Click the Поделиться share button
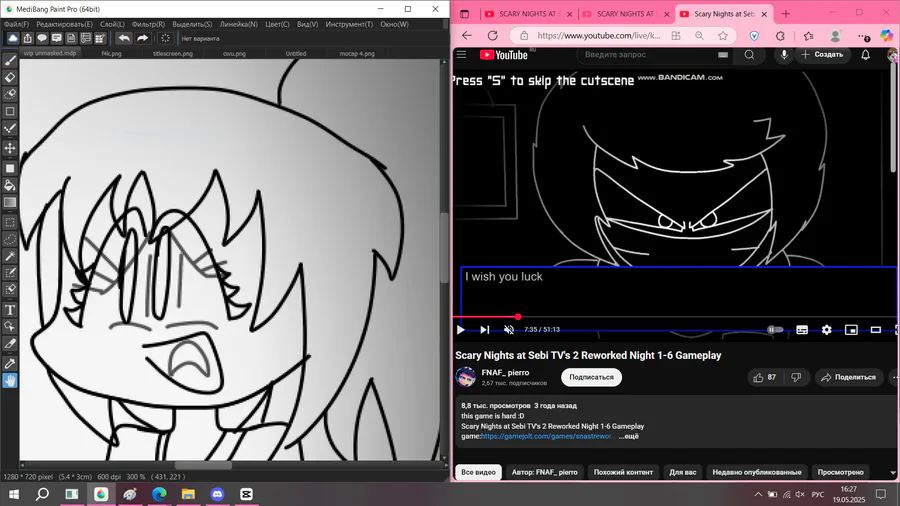Screen dimensions: 900x506 click(849, 377)
